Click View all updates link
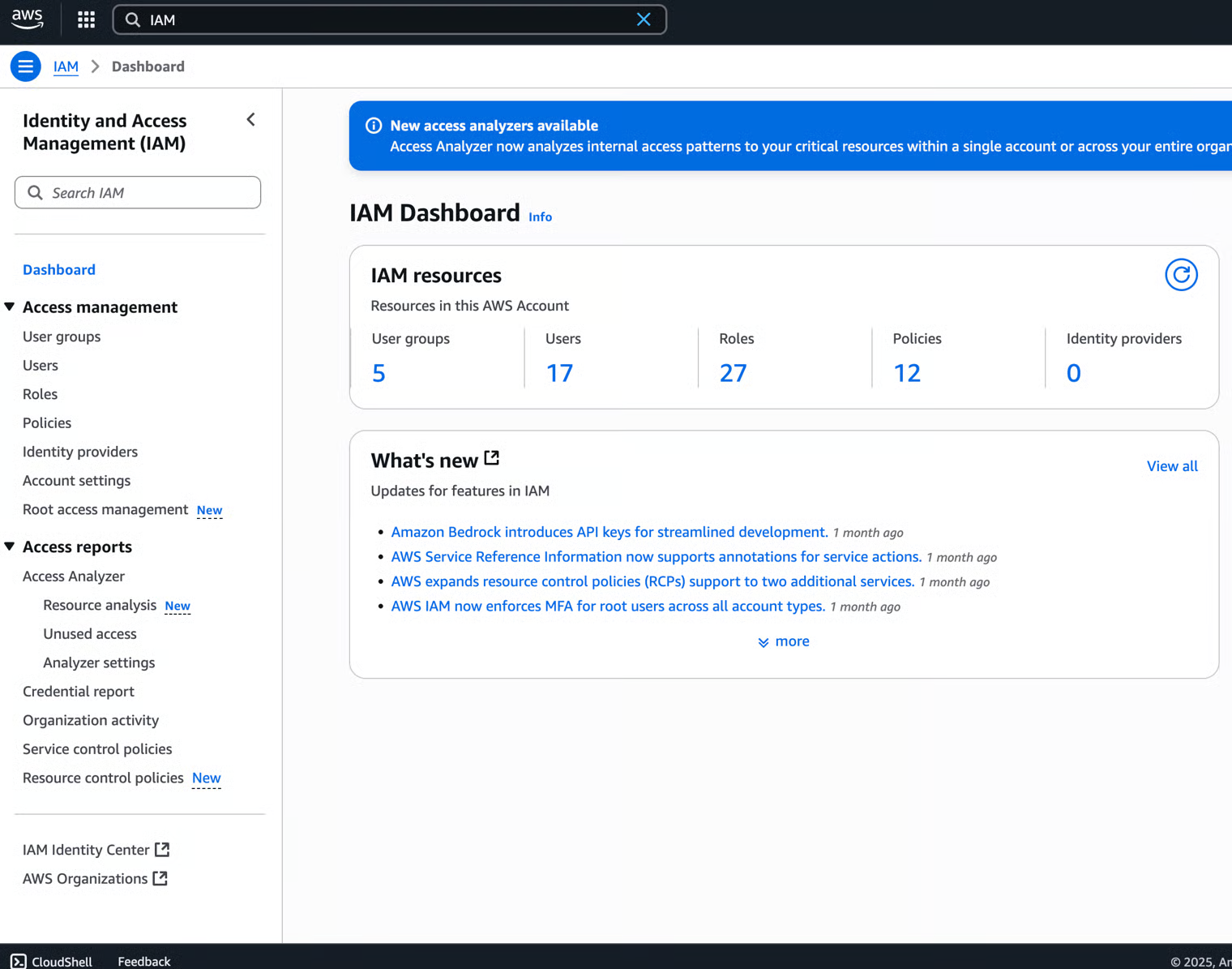1232x969 pixels. click(1171, 466)
